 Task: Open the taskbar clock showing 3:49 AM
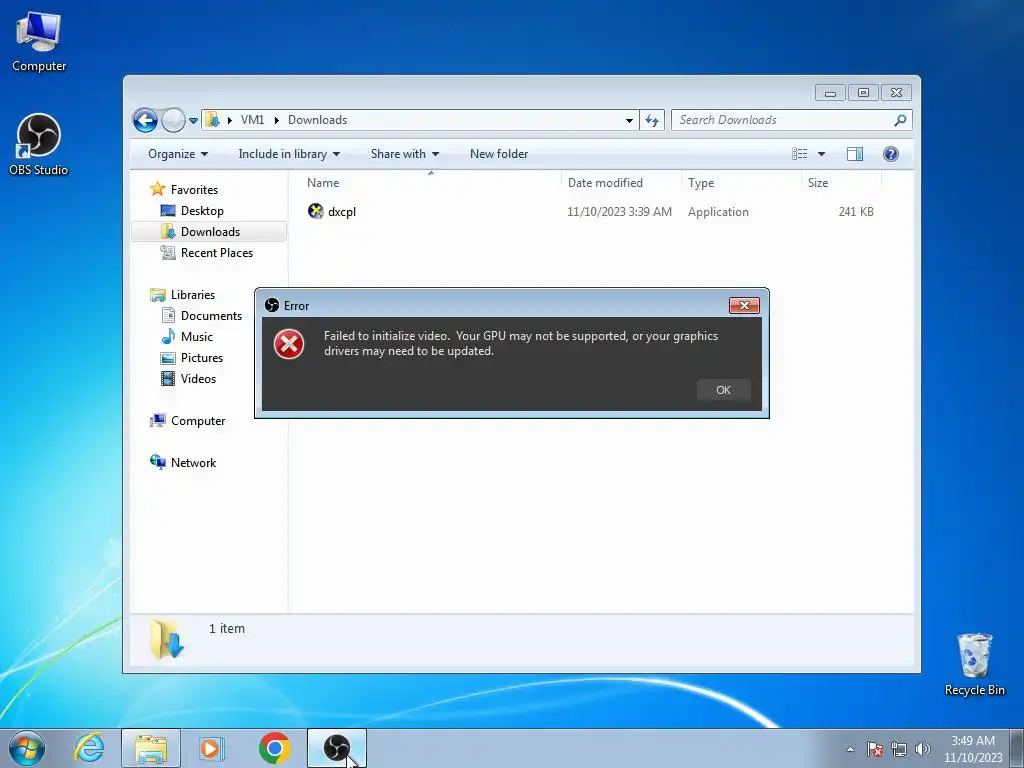973,749
